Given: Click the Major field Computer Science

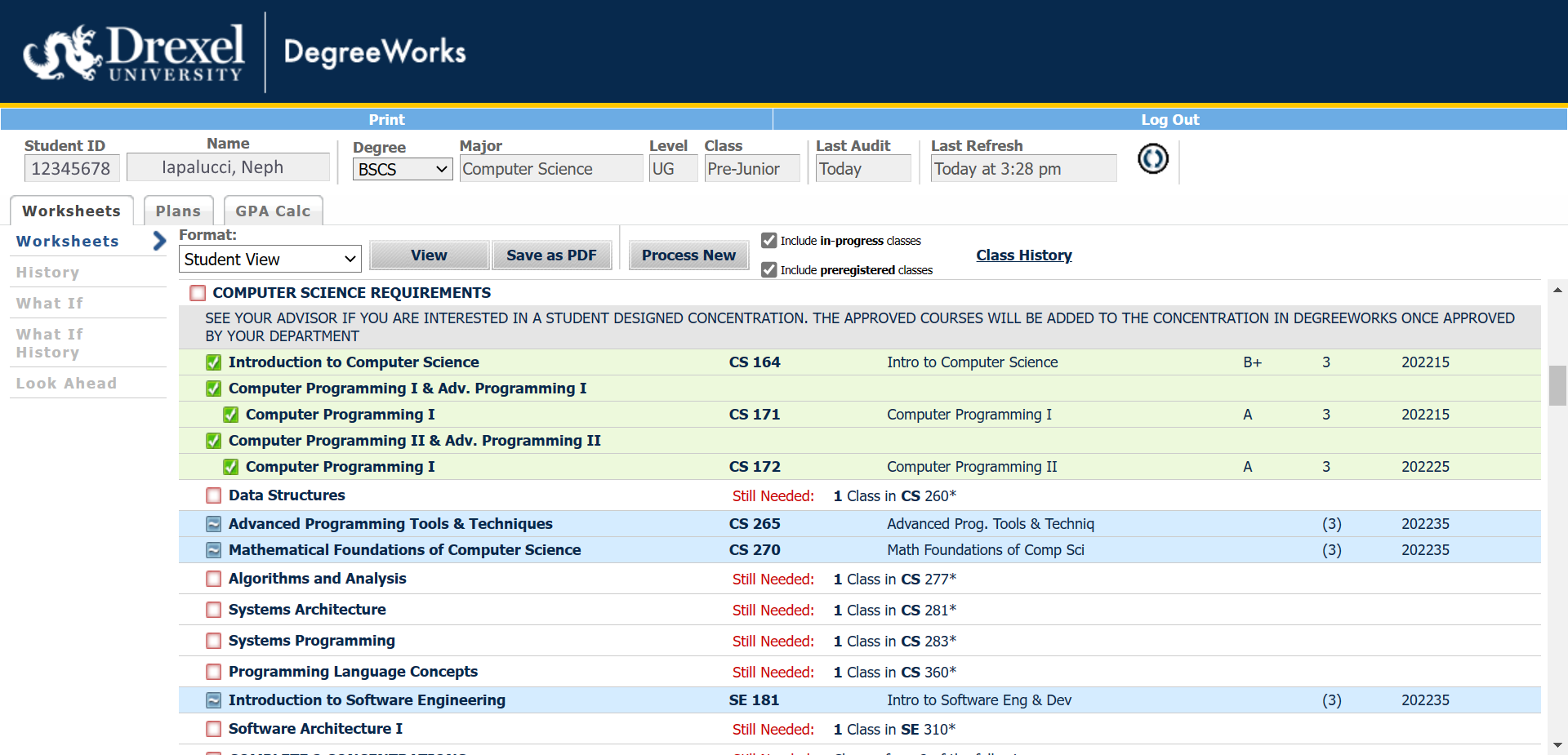Looking at the screenshot, I should click(x=551, y=169).
